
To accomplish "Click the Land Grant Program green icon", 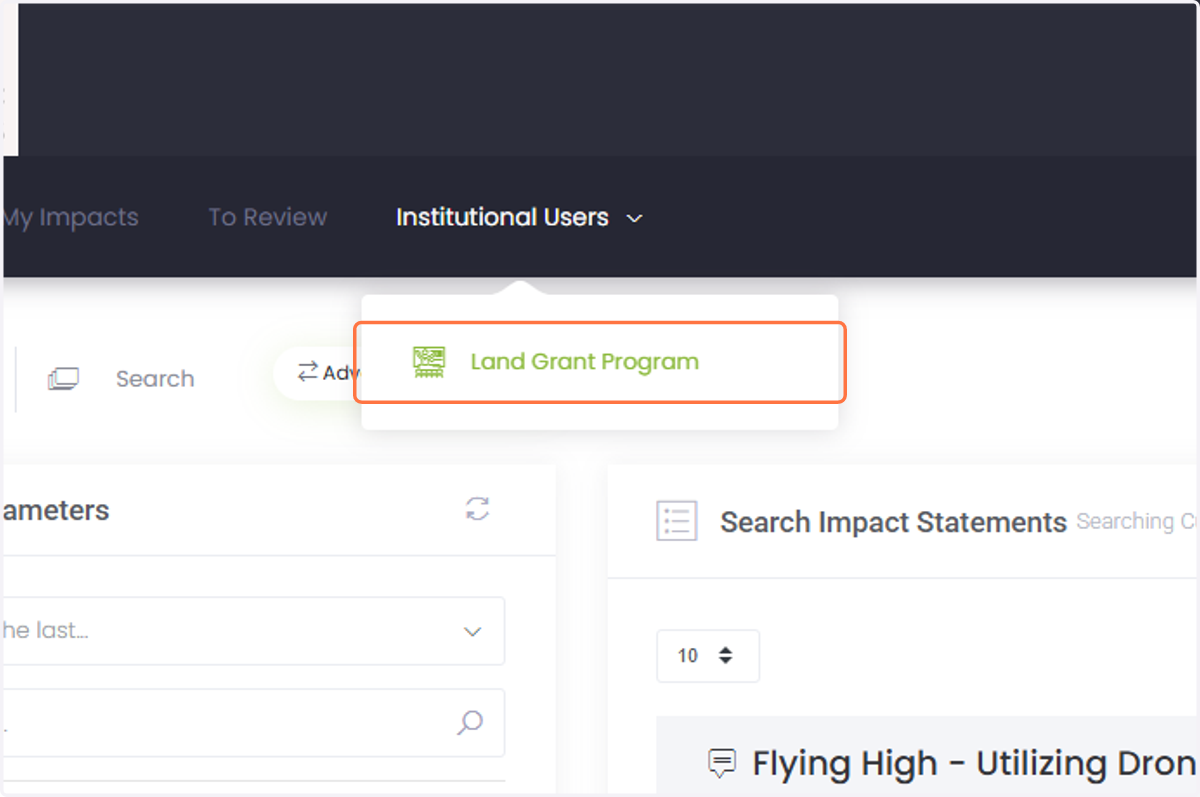I will pyautogui.click(x=429, y=362).
